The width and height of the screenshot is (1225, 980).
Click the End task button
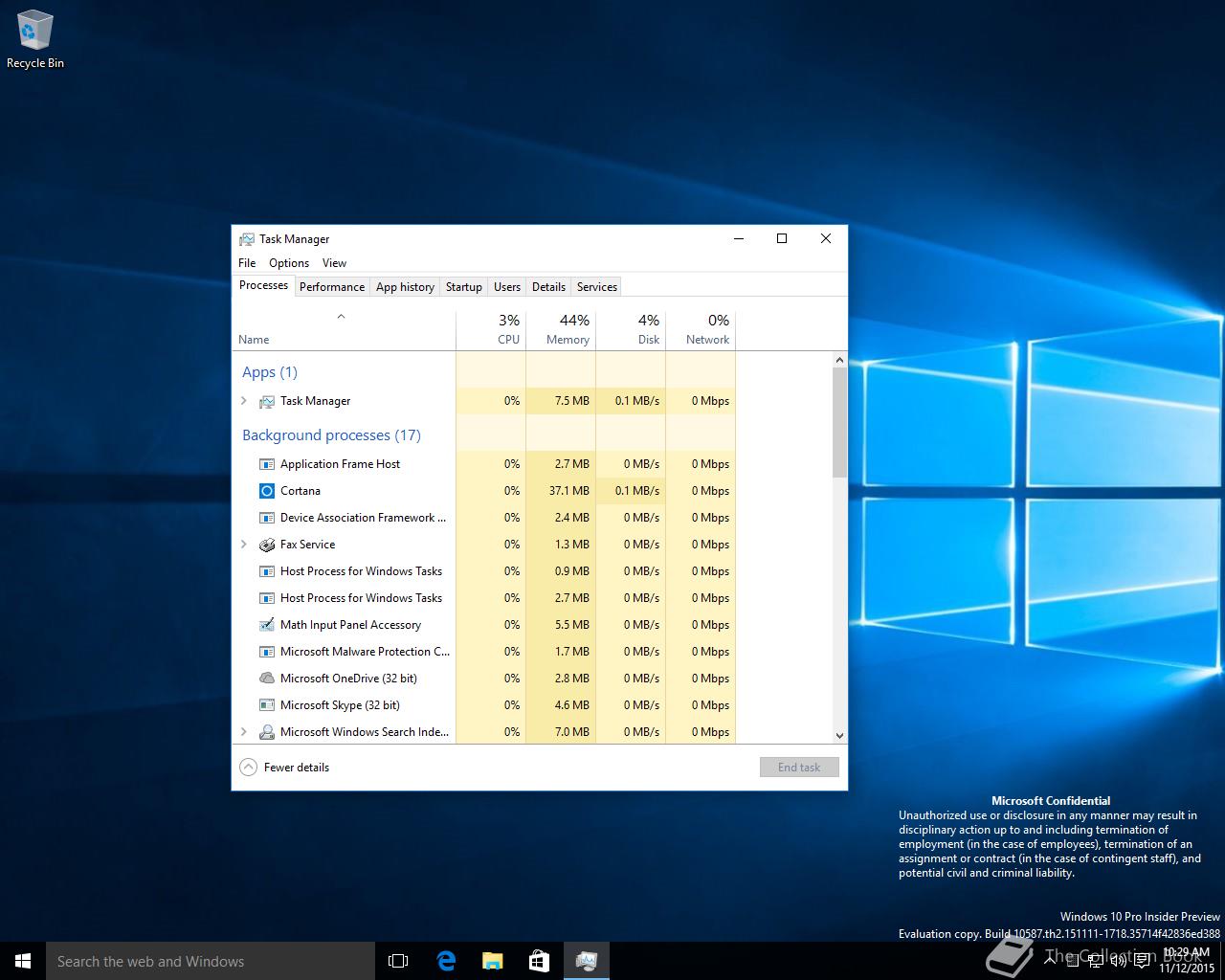[799, 768]
